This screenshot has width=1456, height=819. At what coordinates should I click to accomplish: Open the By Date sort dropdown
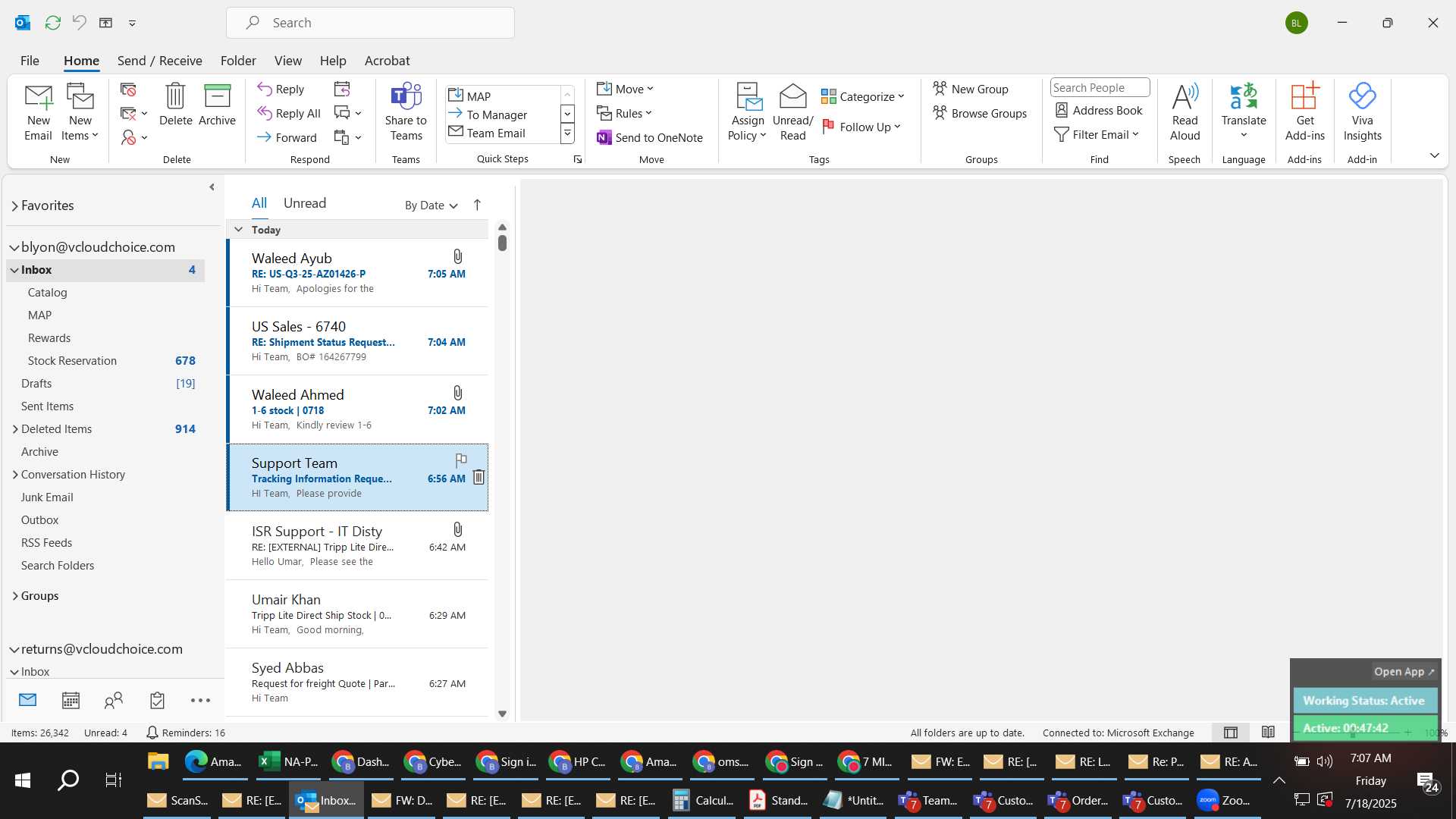431,205
